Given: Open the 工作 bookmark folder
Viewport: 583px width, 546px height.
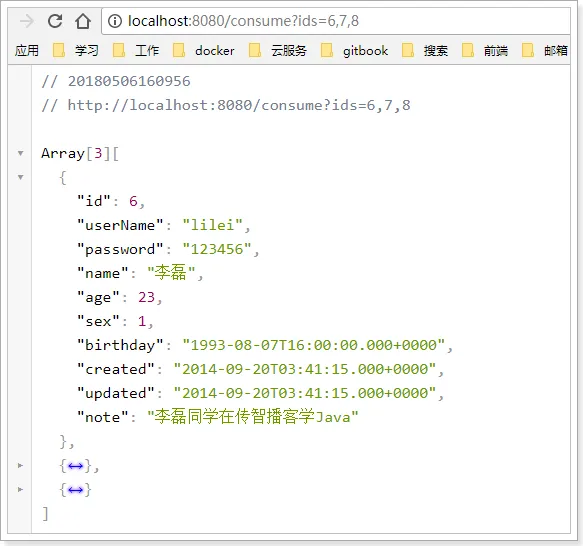Looking at the screenshot, I should [x=136, y=50].
